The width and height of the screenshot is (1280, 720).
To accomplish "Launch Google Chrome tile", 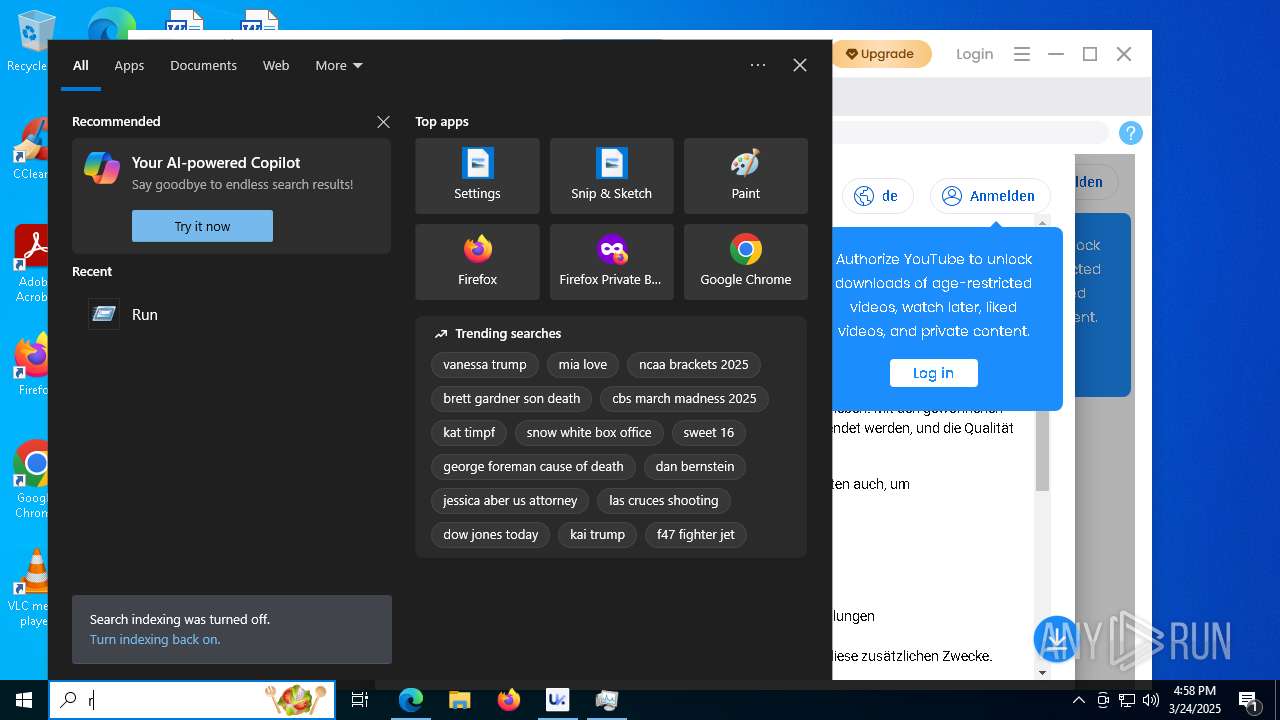I will click(x=745, y=262).
